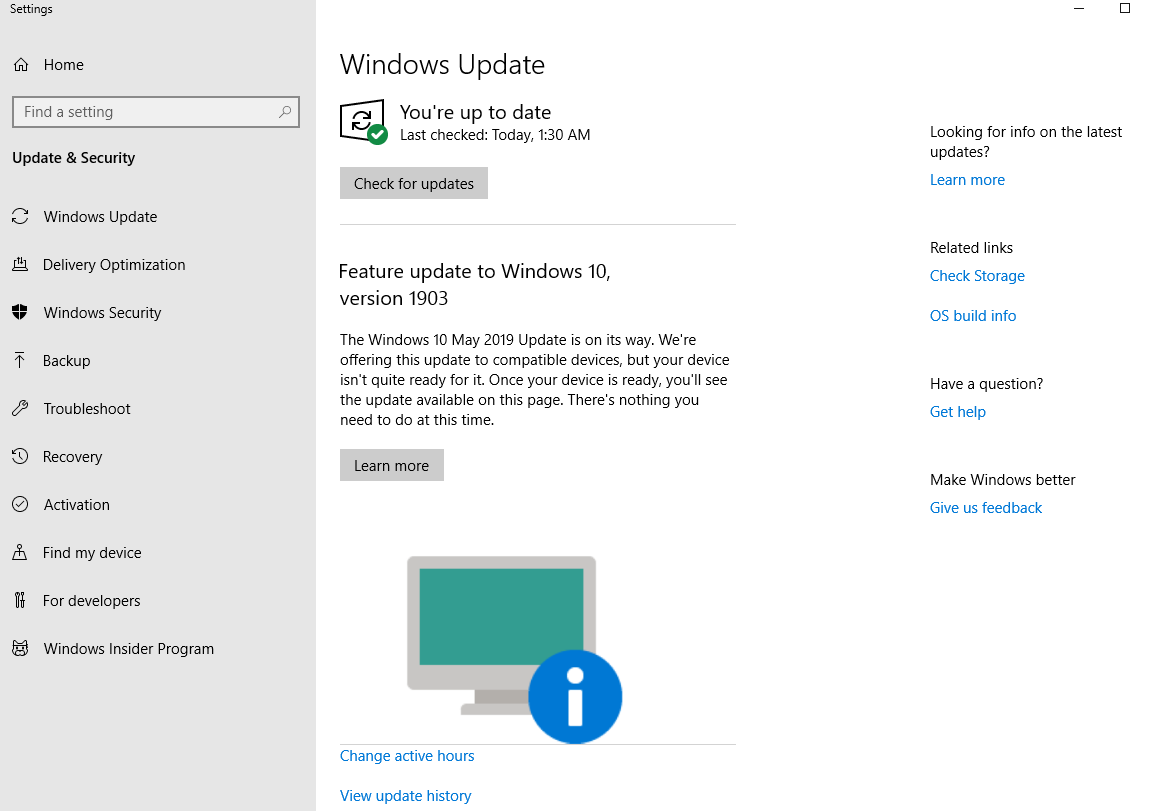Click the Backup upward arrow icon
1166x811 pixels.
pyautogui.click(x=20, y=361)
